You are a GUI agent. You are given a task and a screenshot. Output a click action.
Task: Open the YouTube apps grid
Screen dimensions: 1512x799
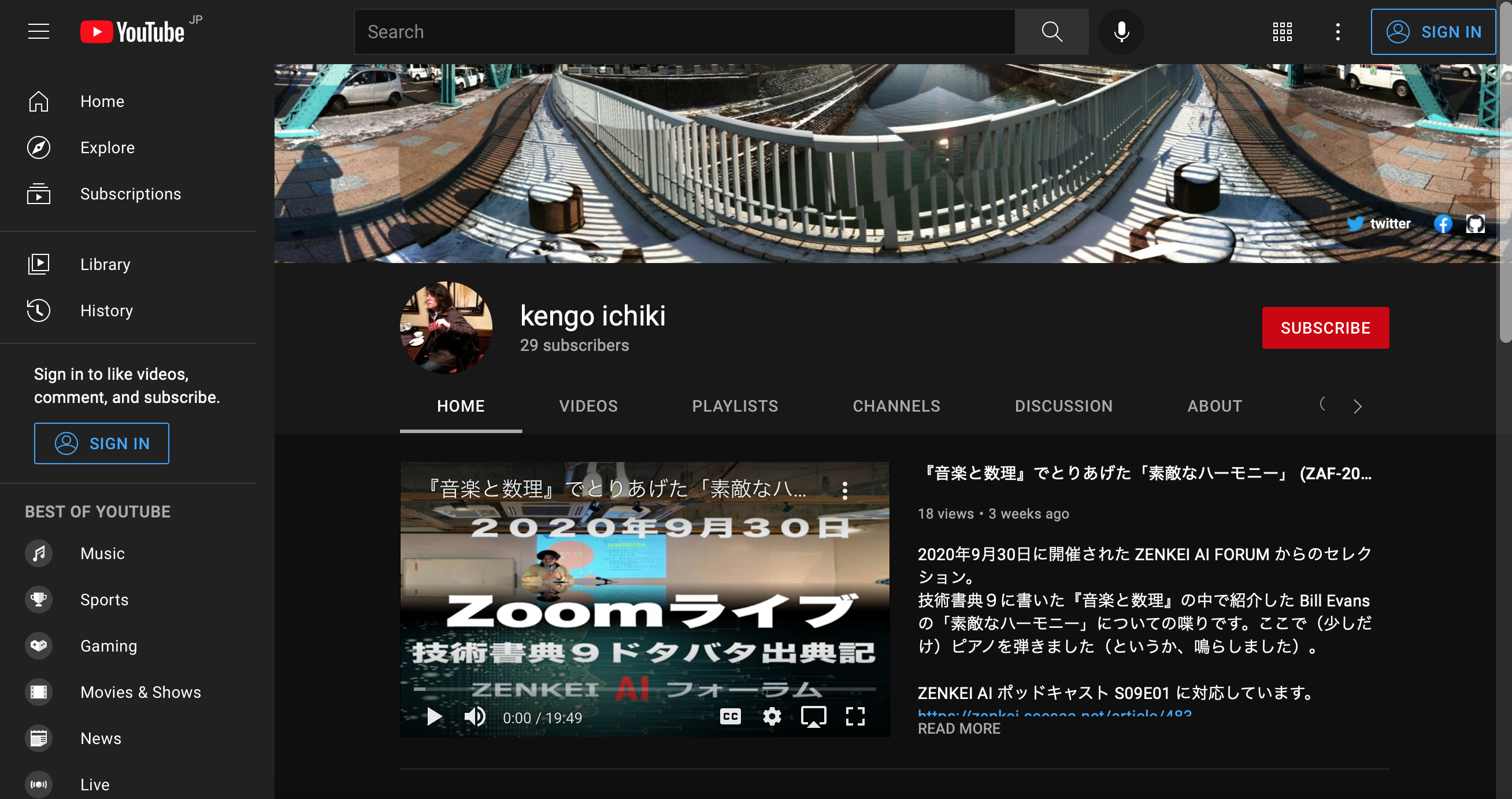click(1282, 32)
